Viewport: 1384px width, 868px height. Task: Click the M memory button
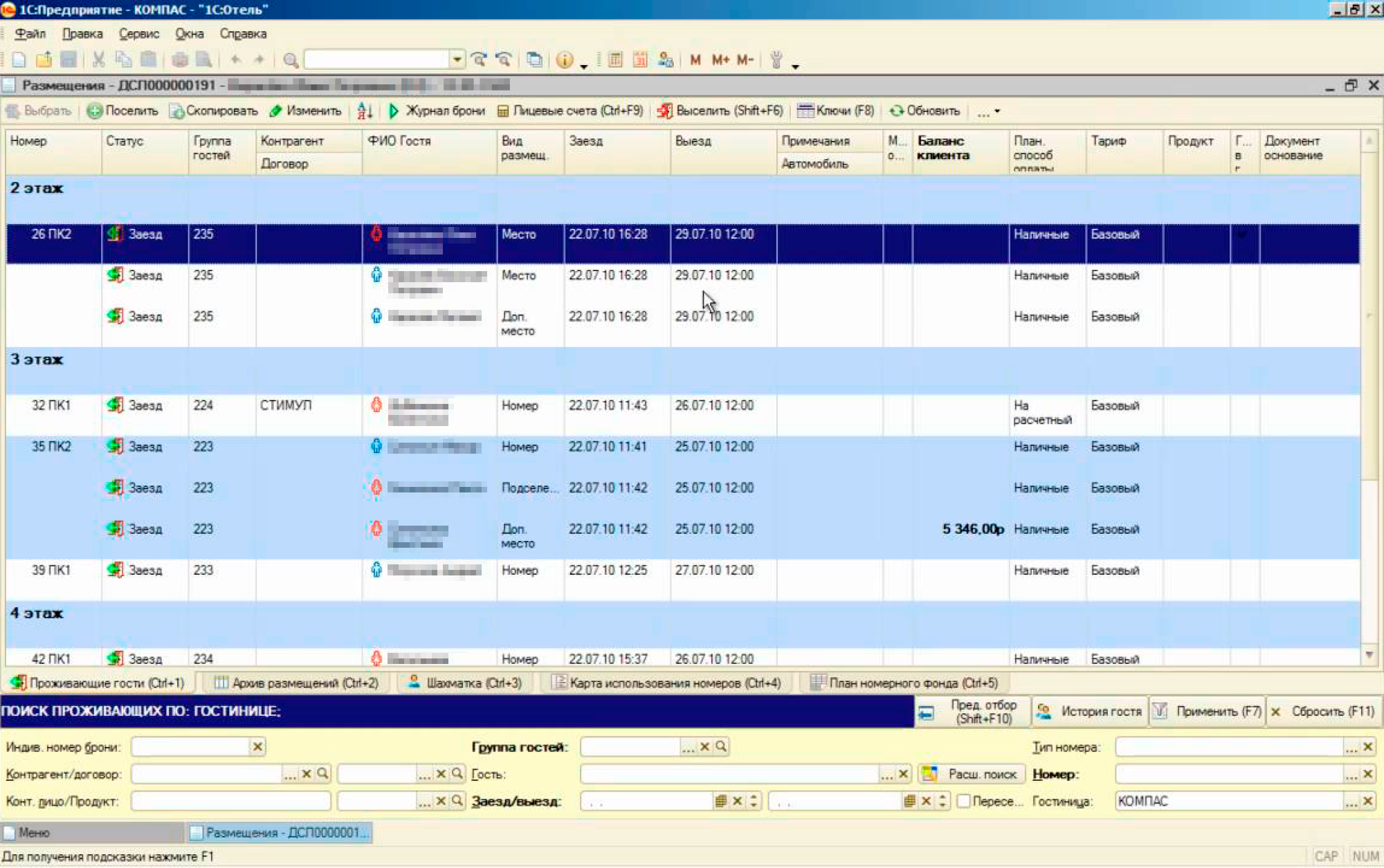click(695, 60)
